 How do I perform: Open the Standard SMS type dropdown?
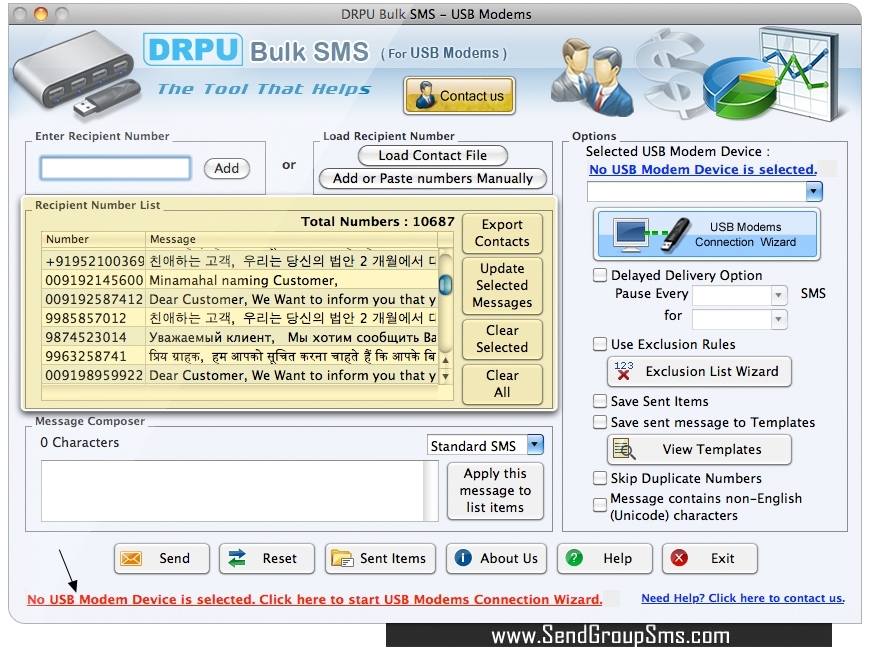[535, 444]
